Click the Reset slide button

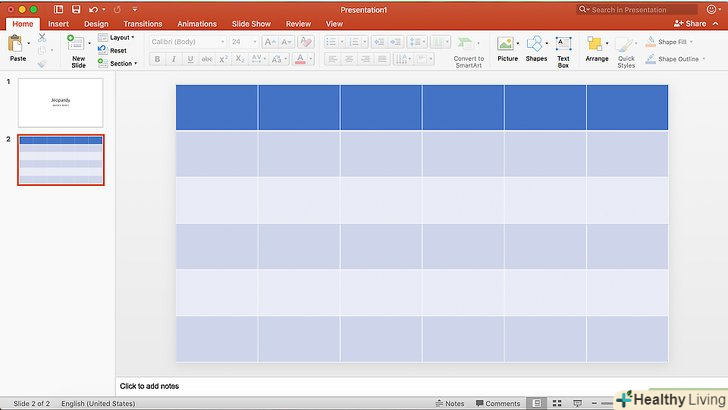(x=112, y=50)
